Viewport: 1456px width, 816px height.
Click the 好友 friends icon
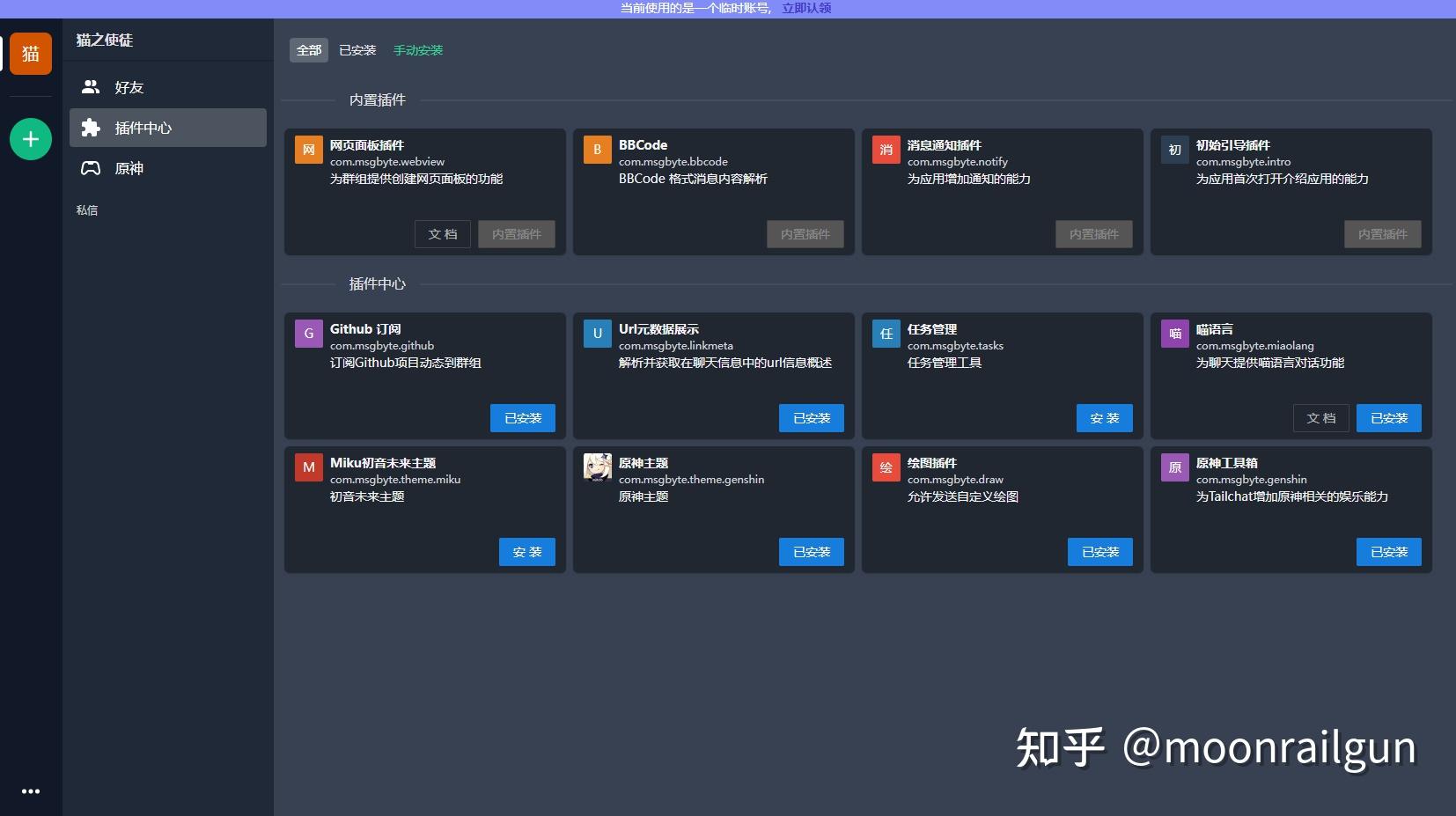91,87
